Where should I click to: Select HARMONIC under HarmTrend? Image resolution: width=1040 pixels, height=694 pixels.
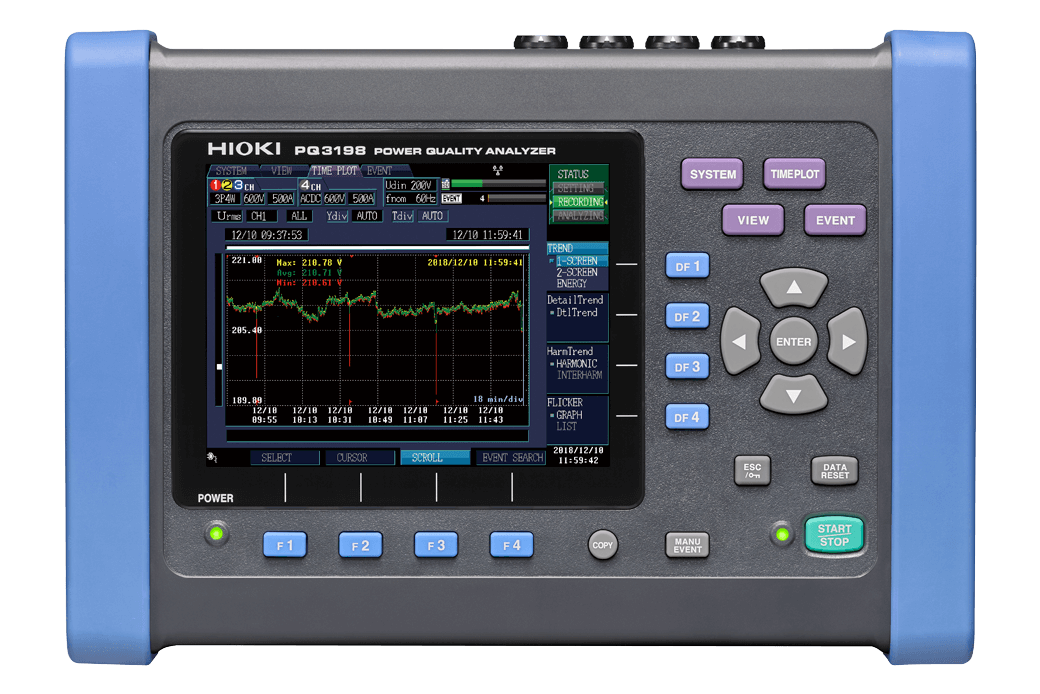576,364
